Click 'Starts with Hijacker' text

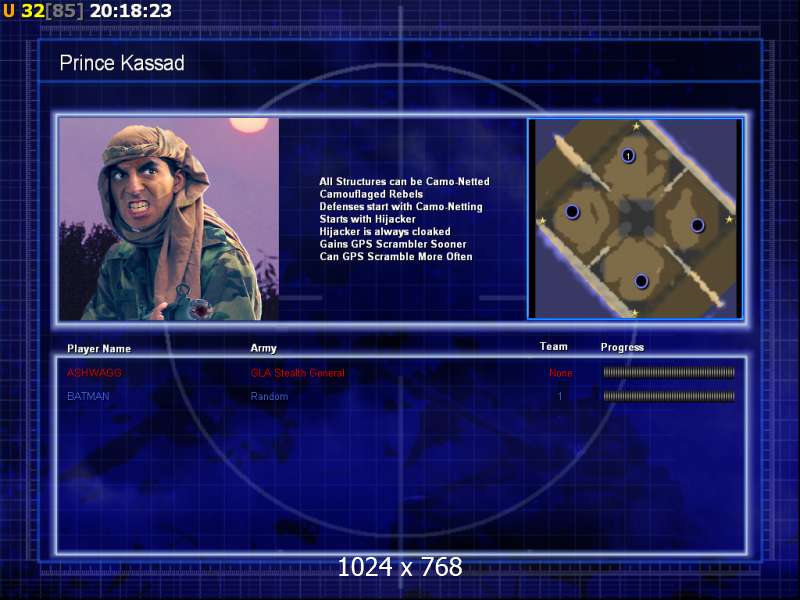(x=367, y=219)
